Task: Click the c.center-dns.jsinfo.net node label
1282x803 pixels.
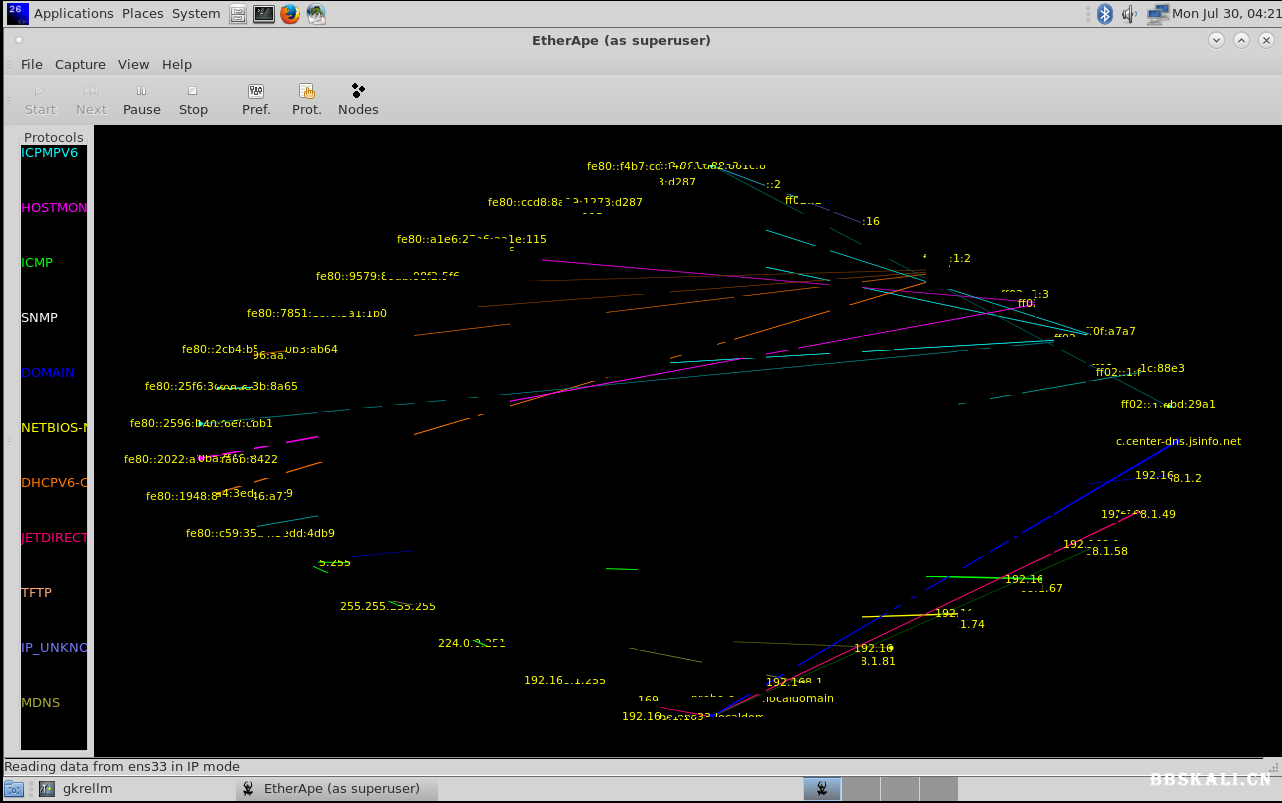Action: point(1178,441)
